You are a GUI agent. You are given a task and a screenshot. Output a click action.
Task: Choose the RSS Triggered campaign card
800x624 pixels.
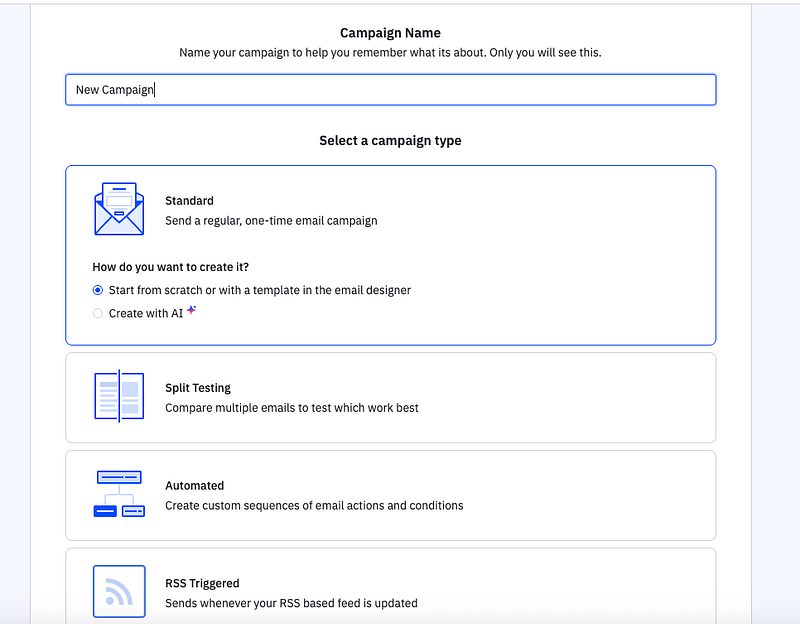click(391, 587)
